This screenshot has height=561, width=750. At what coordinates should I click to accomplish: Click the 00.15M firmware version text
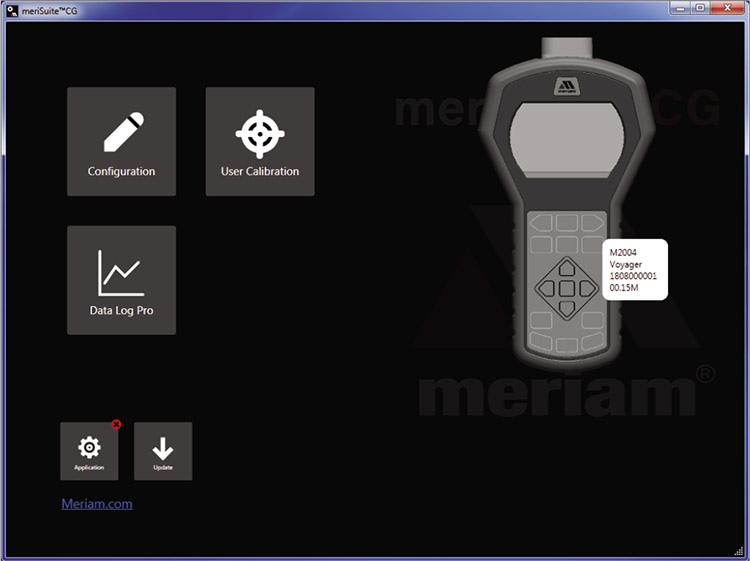(x=624, y=288)
